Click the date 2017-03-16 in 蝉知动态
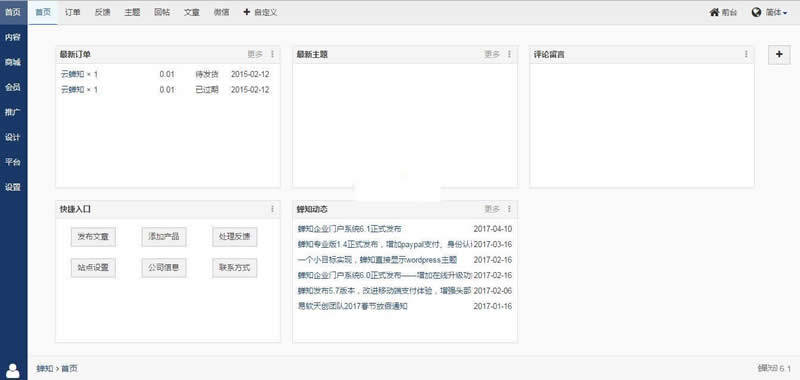The image size is (800, 380). [493, 244]
